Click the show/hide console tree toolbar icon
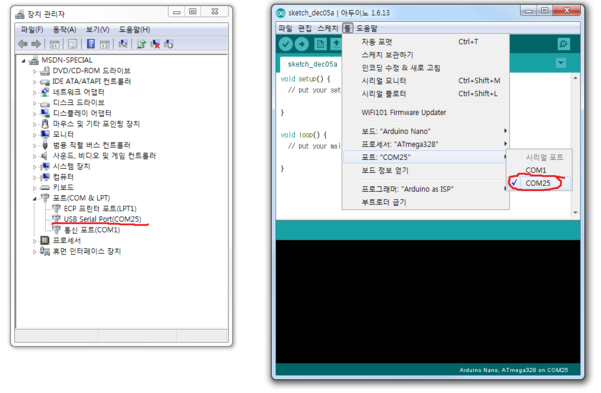Viewport: 601px width, 393px height. 54,44
